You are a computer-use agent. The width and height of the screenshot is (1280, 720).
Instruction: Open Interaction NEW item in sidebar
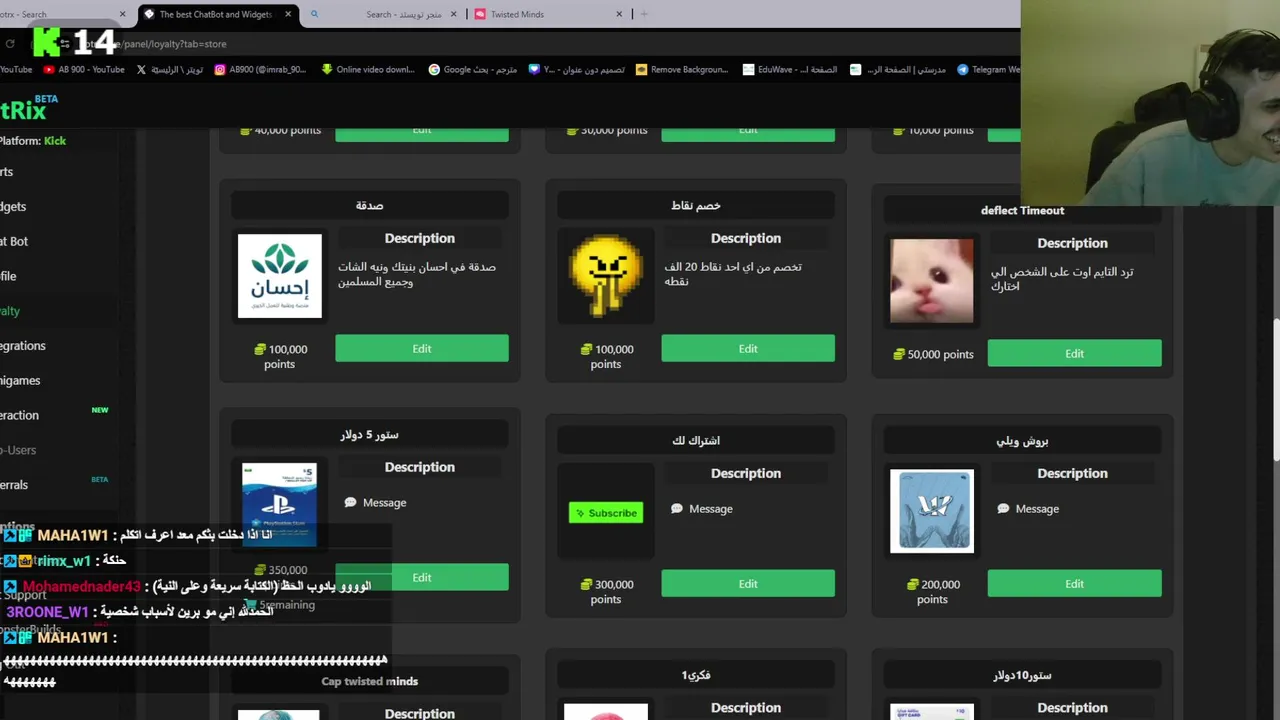coord(54,415)
